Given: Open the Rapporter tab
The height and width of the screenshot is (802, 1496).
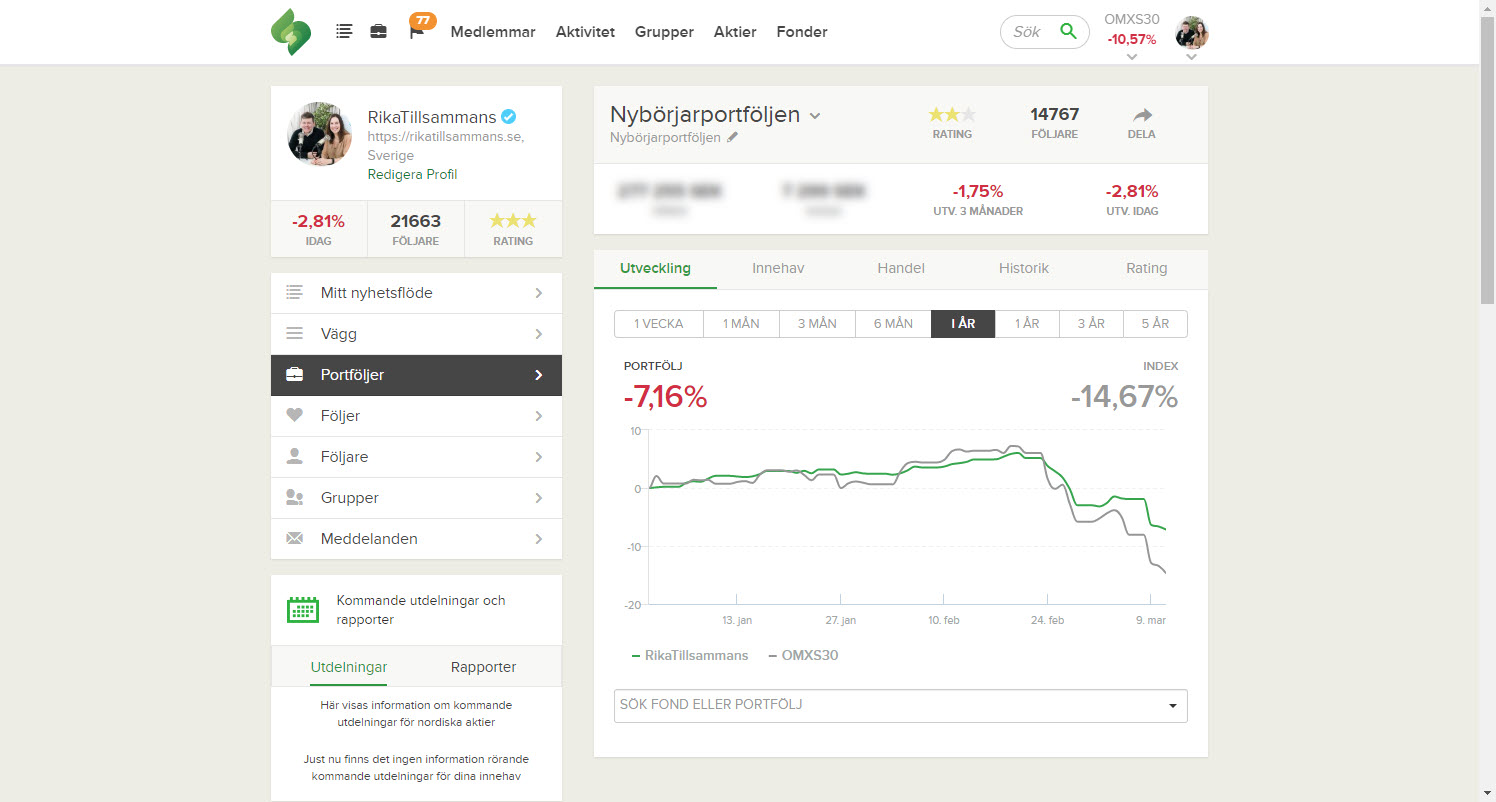Looking at the screenshot, I should click(x=483, y=667).
